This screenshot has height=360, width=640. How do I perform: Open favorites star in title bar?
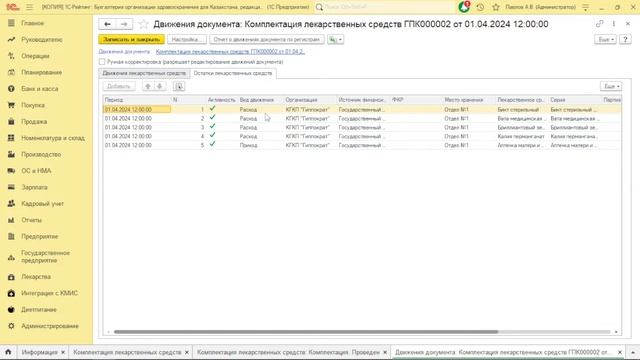pyautogui.click(x=496, y=7)
